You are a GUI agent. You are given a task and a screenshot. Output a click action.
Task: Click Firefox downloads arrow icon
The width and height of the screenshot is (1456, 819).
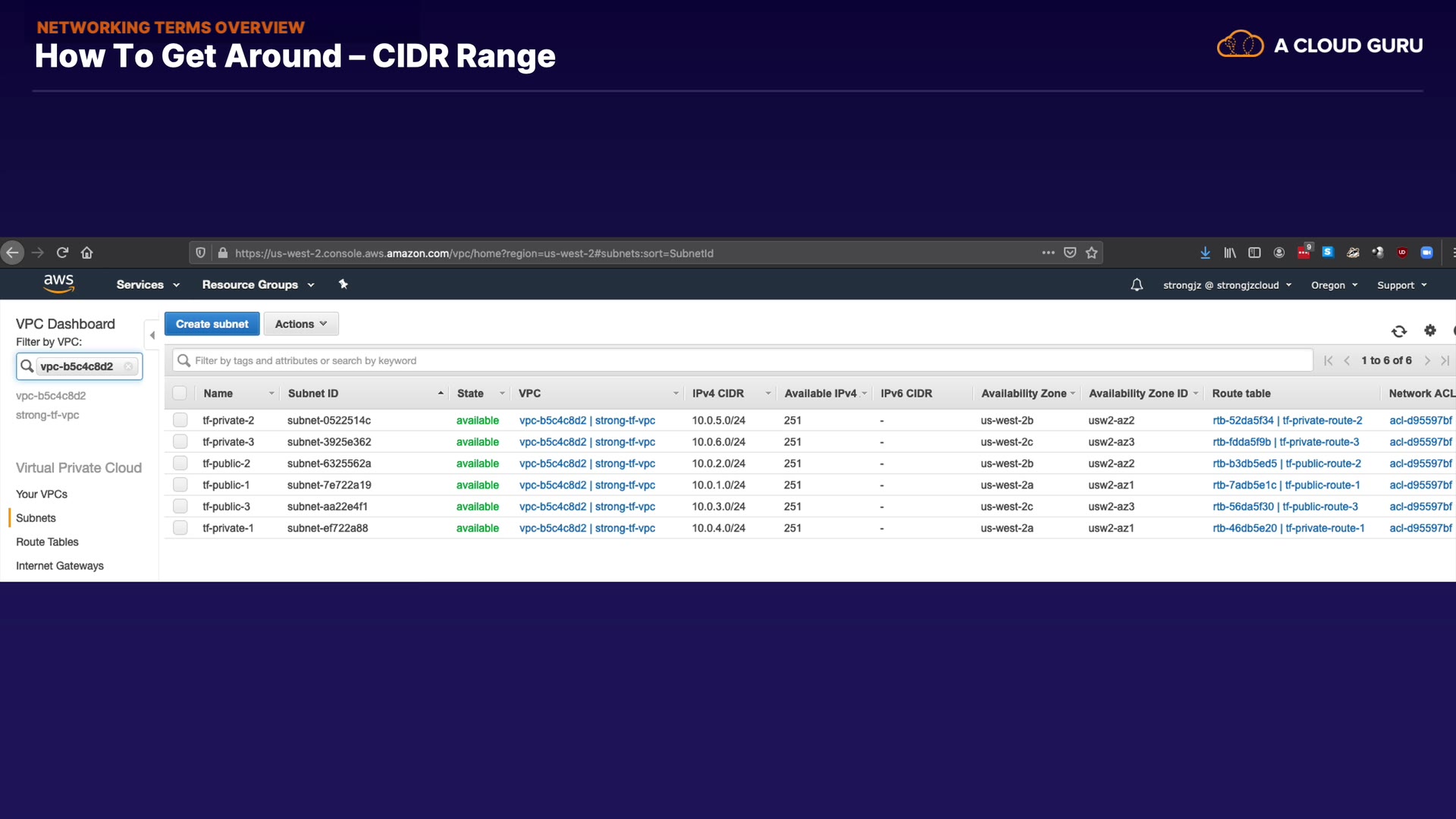tap(1205, 253)
